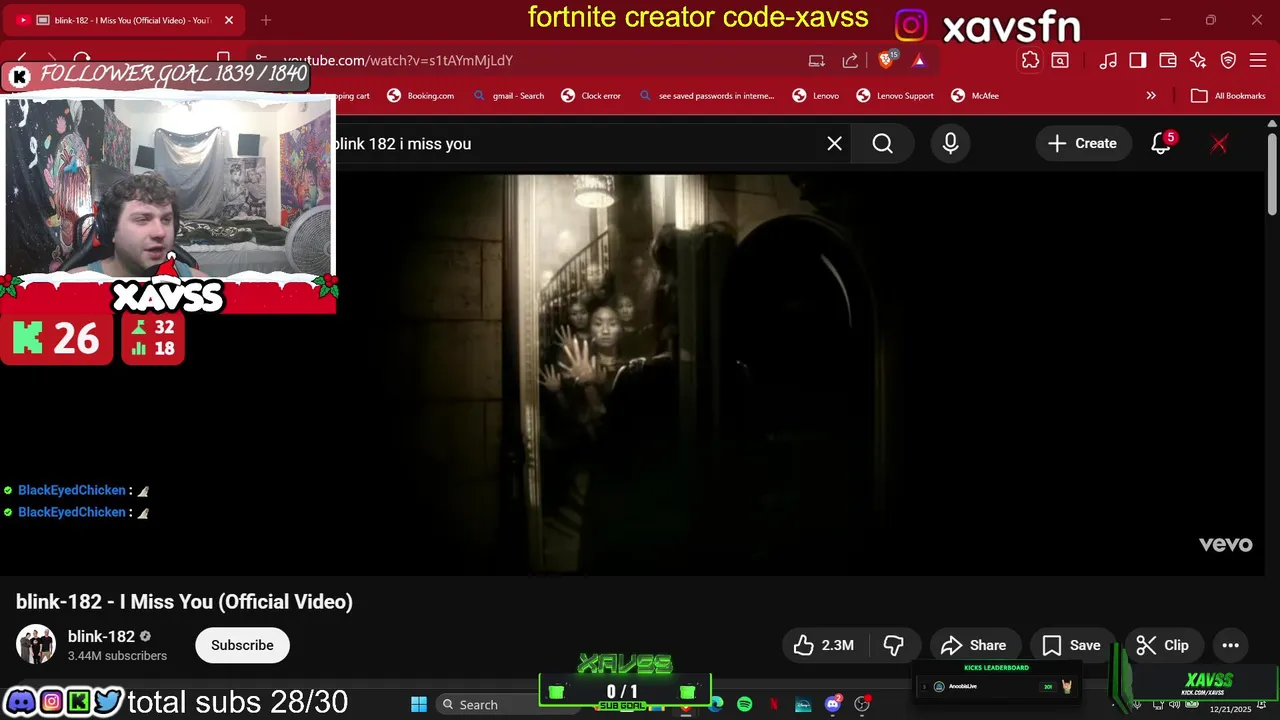Open Microsoft Edge from the taskbar

click(x=716, y=704)
